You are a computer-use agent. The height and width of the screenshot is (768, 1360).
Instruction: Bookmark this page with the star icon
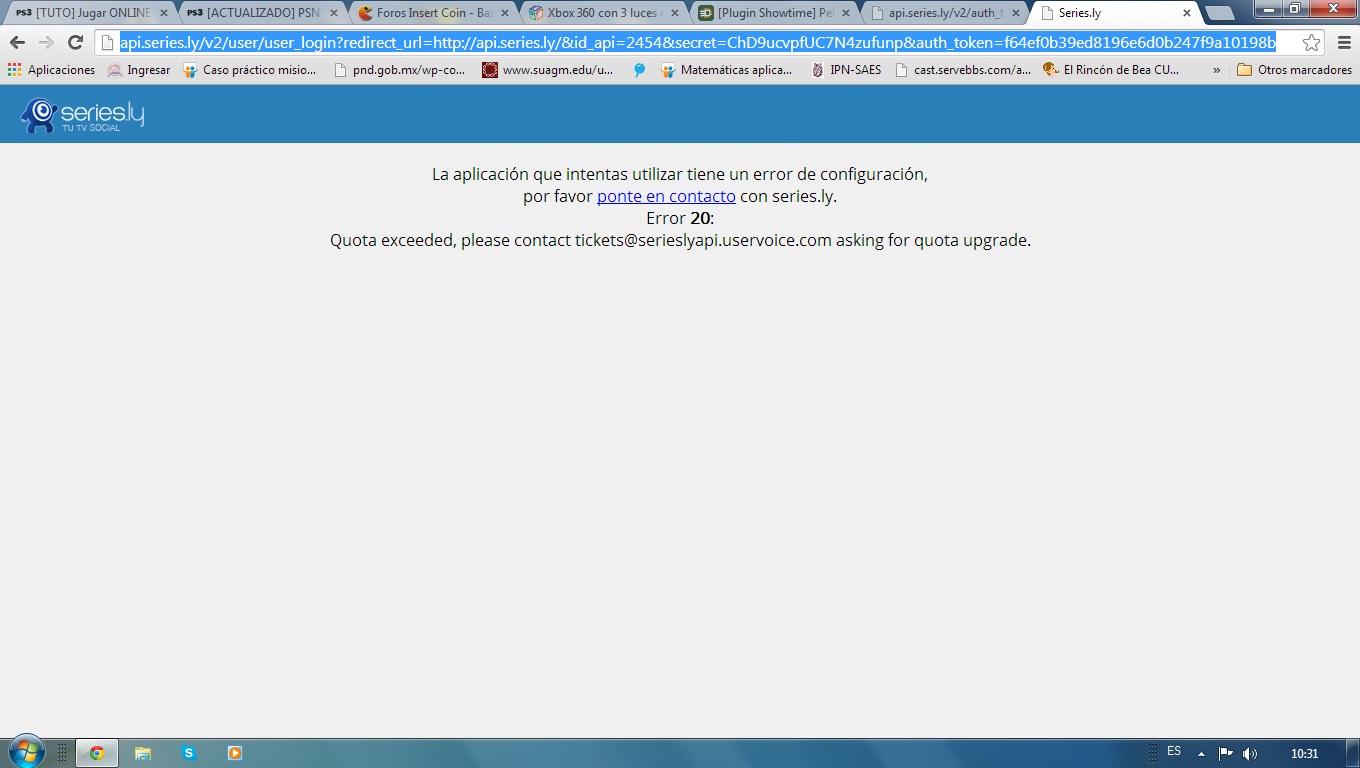pyautogui.click(x=1311, y=43)
